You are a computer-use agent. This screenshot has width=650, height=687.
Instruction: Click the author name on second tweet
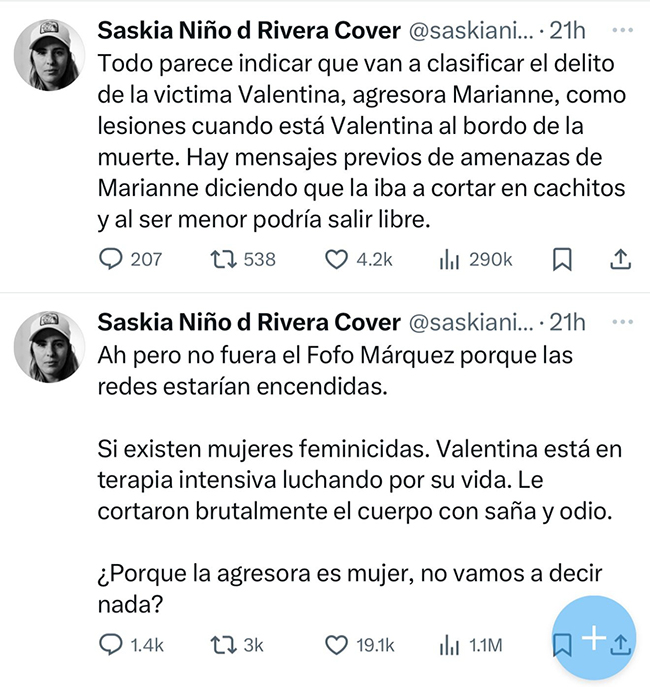pos(249,322)
